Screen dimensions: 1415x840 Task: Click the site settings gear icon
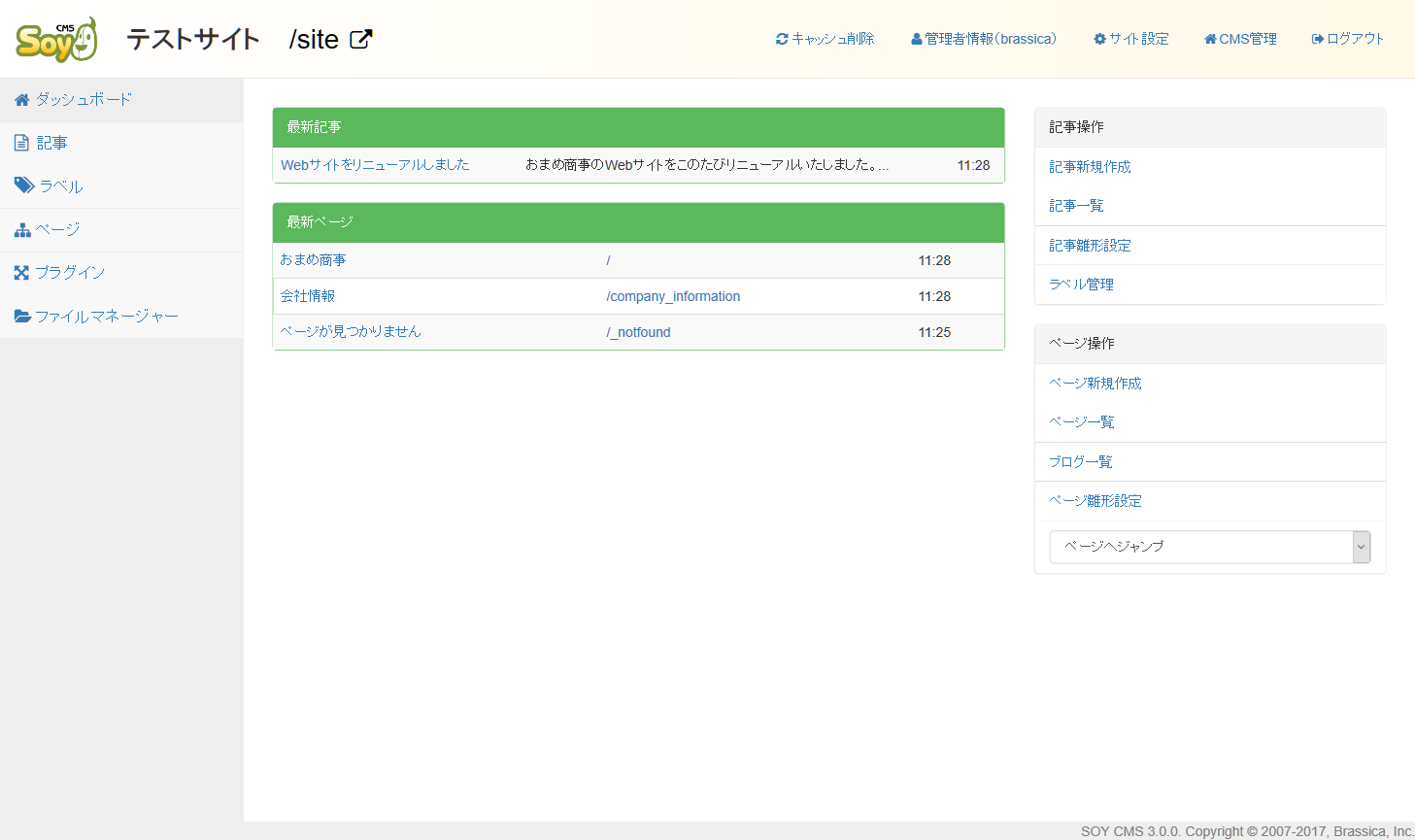1100,39
